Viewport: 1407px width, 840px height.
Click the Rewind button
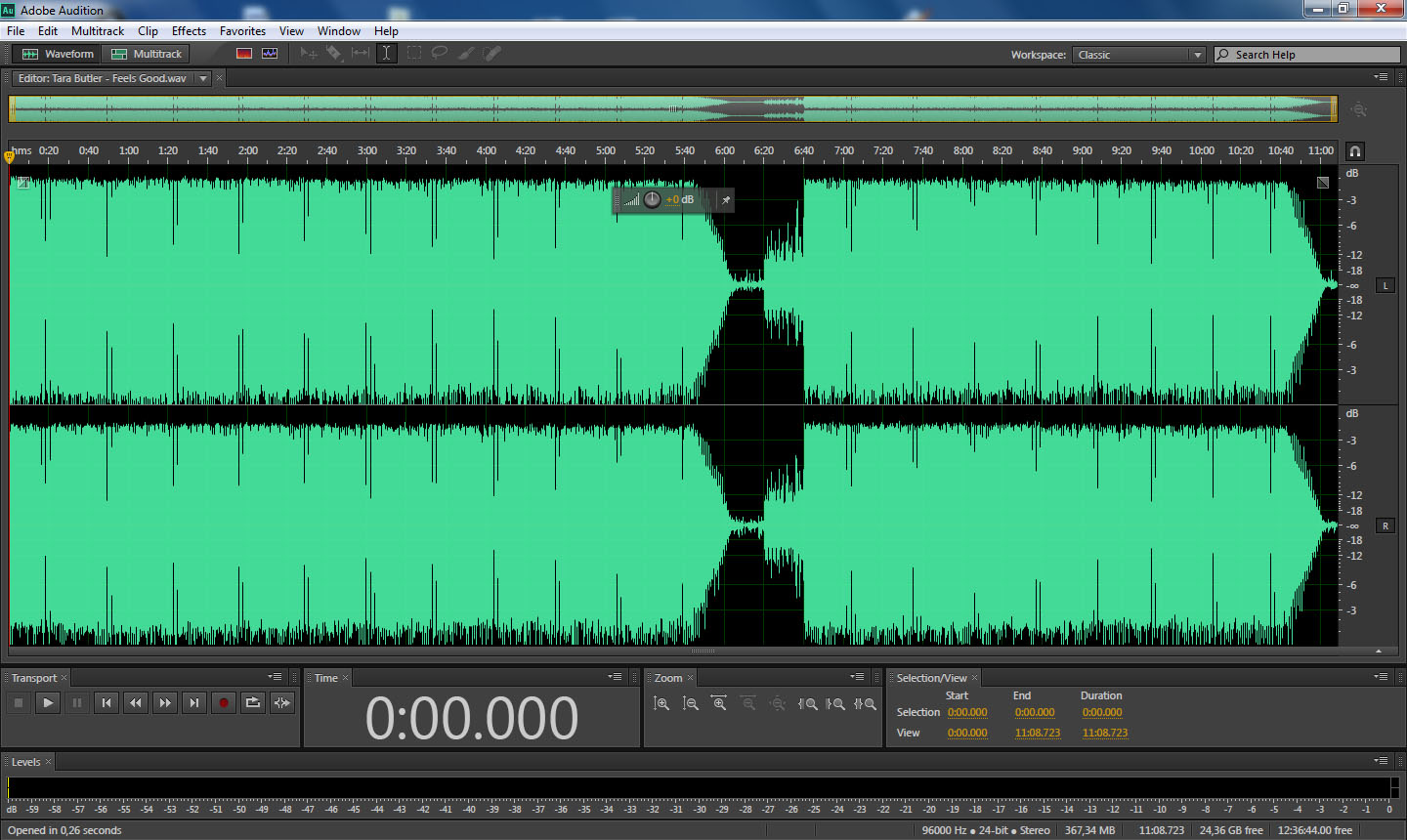136,702
